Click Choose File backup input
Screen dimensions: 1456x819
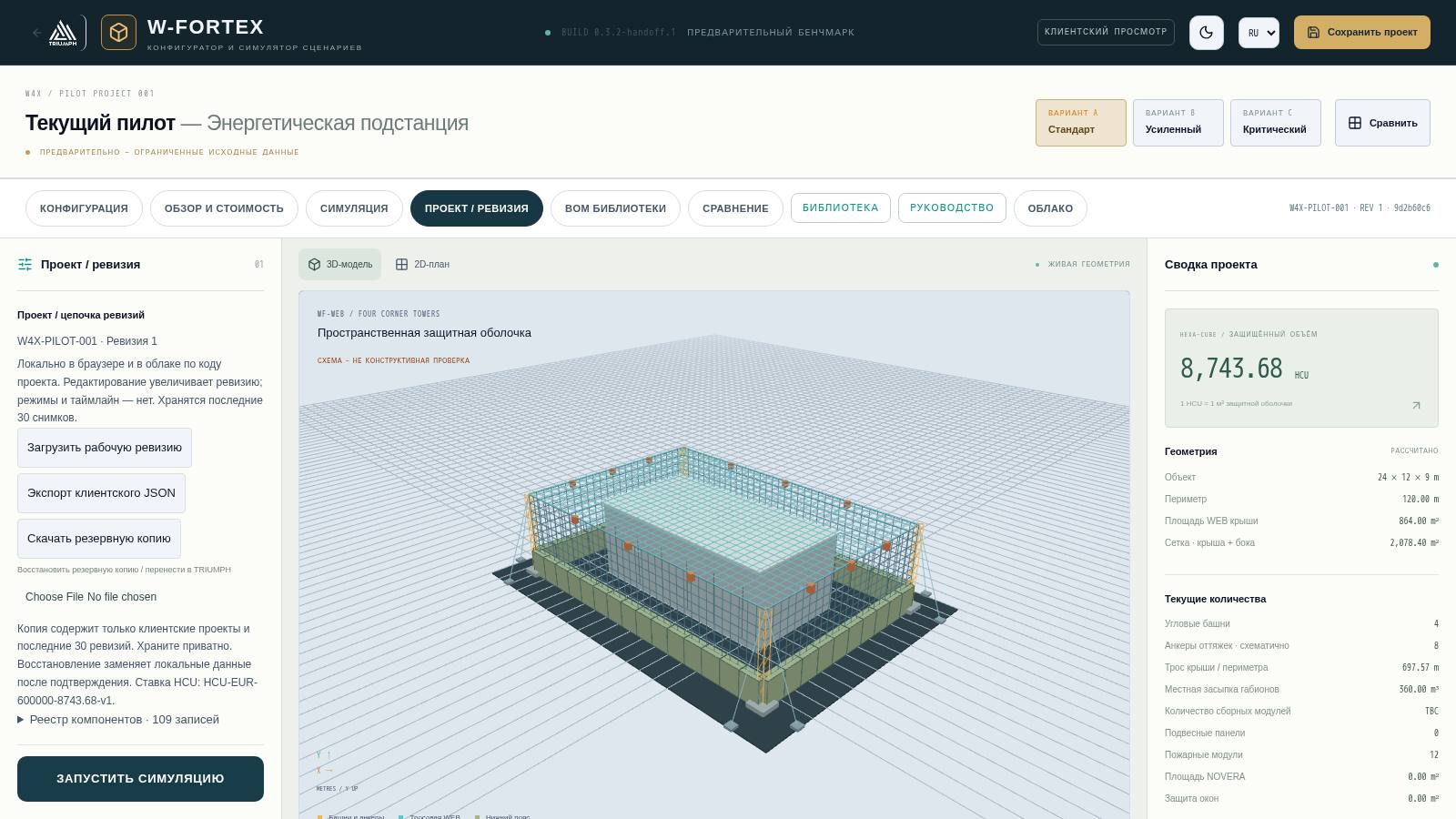(x=91, y=597)
